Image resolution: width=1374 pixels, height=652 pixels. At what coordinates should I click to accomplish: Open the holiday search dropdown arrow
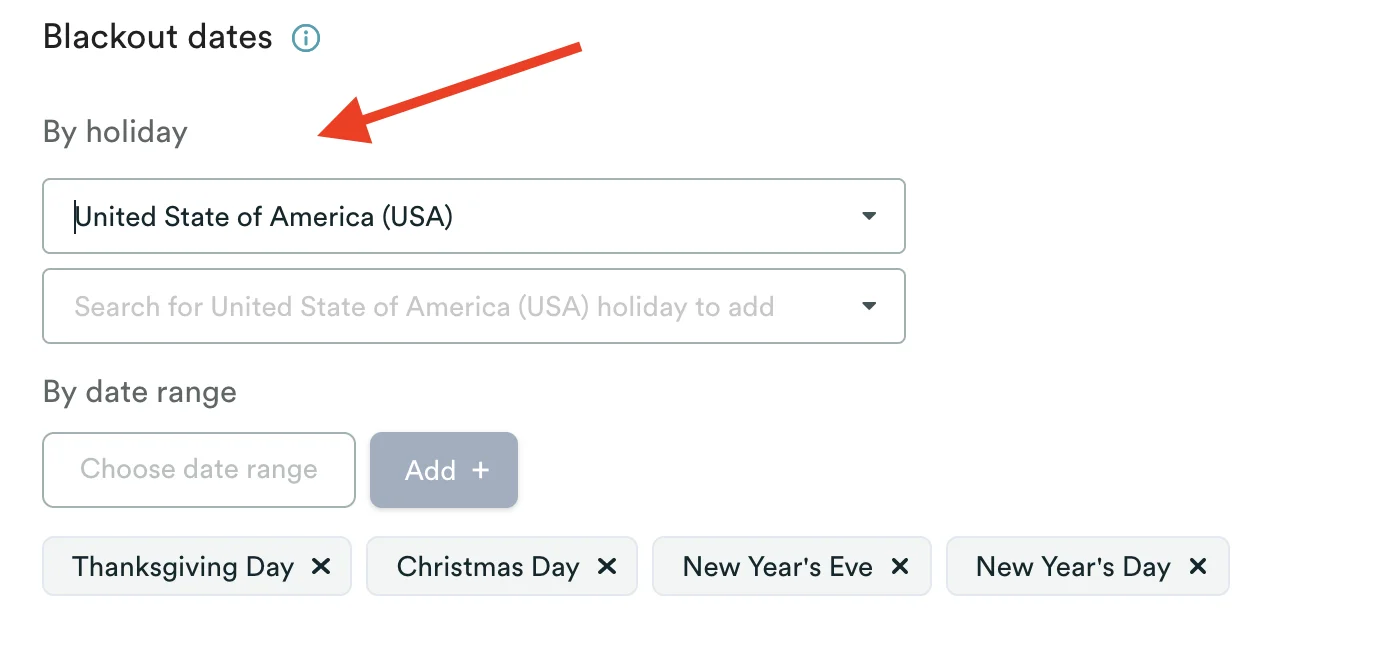[x=869, y=306]
